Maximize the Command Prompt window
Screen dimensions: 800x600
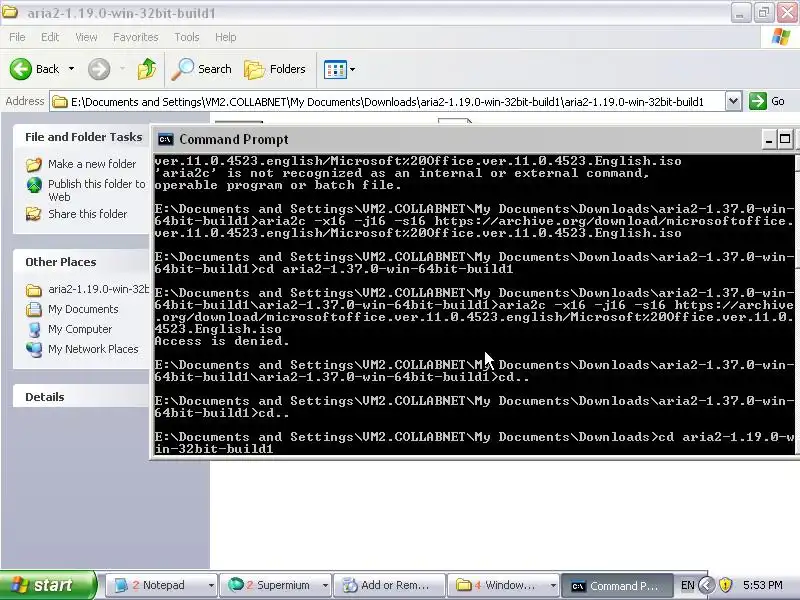(x=785, y=139)
